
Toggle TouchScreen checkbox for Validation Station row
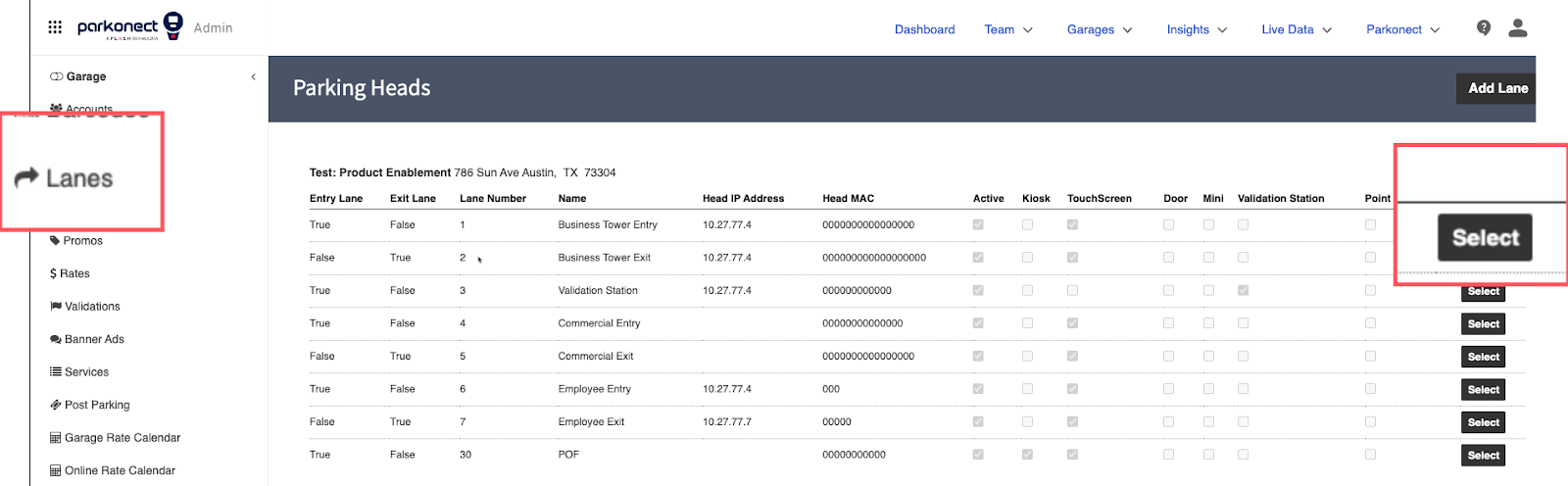1072,291
